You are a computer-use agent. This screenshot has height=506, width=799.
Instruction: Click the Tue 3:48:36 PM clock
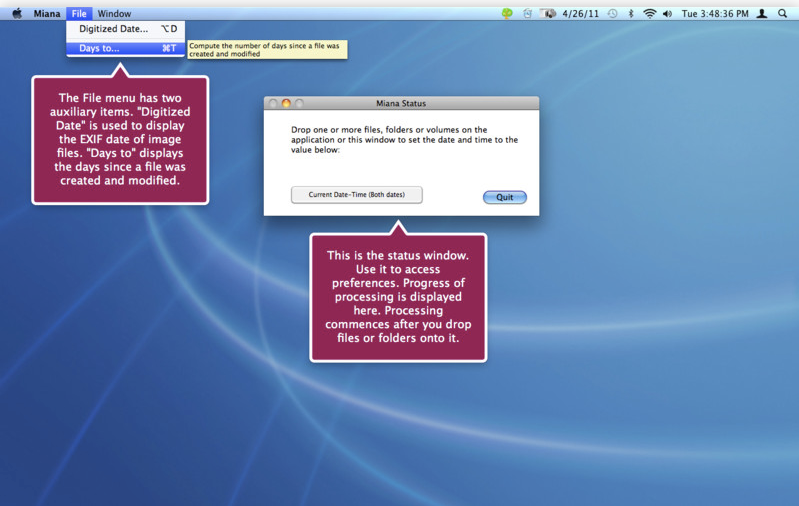point(715,14)
